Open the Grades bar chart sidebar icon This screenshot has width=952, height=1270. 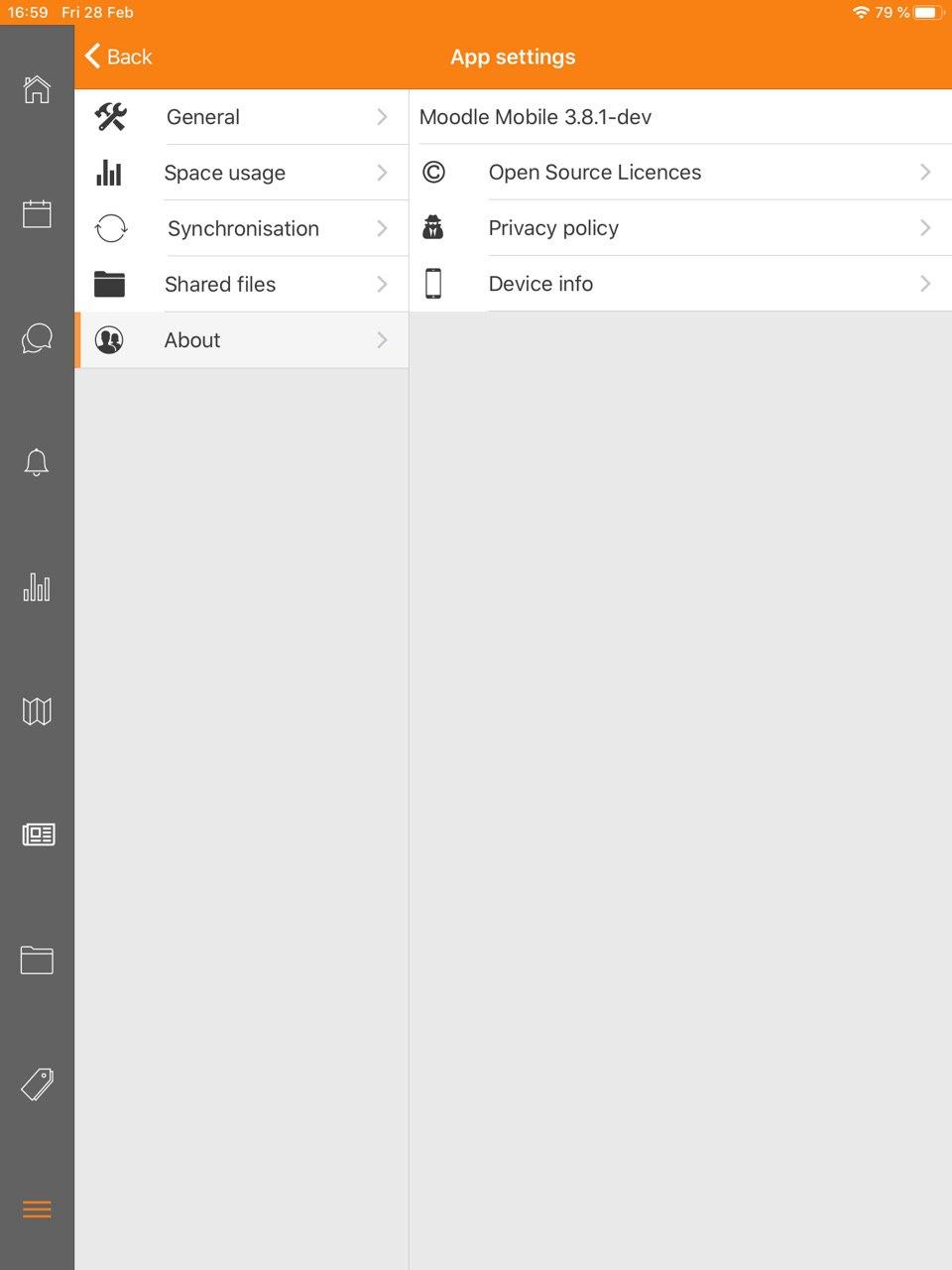pyautogui.click(x=37, y=586)
